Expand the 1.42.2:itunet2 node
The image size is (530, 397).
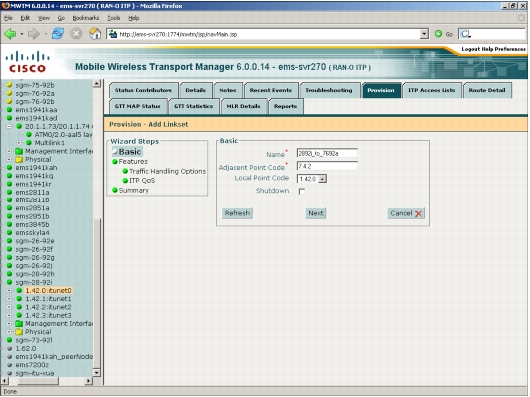[9, 307]
